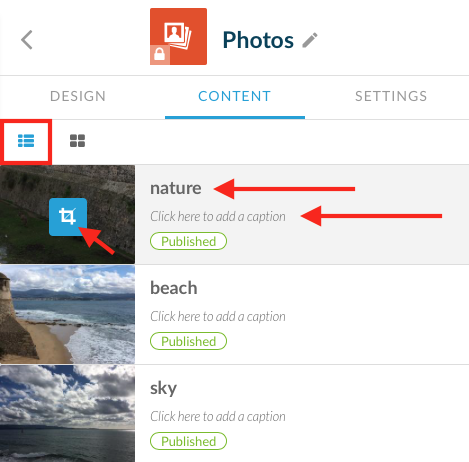Add a caption to the nature photo
This screenshot has height=462, width=469.
218,217
